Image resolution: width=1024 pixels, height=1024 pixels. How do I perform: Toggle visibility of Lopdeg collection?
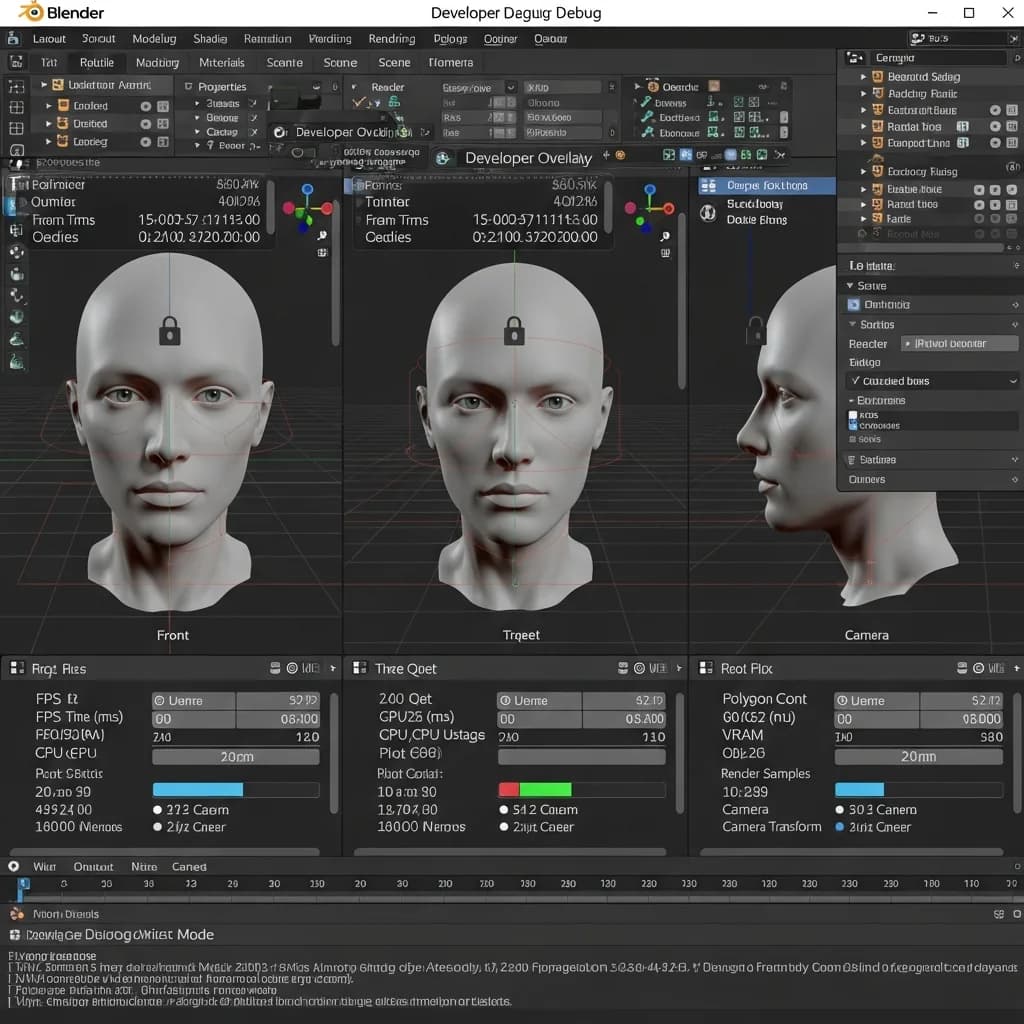click(145, 142)
